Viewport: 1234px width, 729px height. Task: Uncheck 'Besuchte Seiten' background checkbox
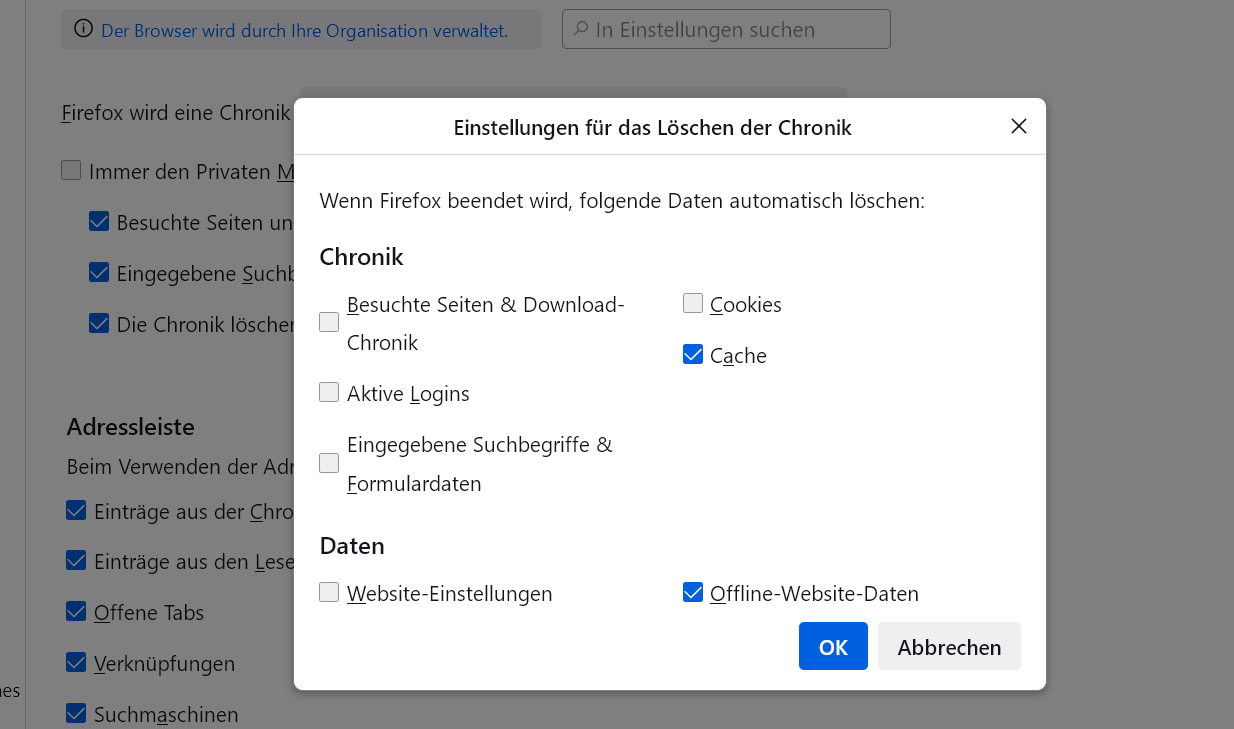(99, 221)
